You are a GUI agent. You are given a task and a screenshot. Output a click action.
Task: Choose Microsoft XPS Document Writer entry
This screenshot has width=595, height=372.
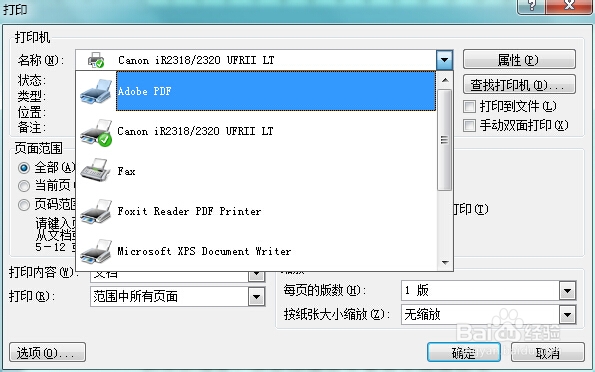[276, 251]
